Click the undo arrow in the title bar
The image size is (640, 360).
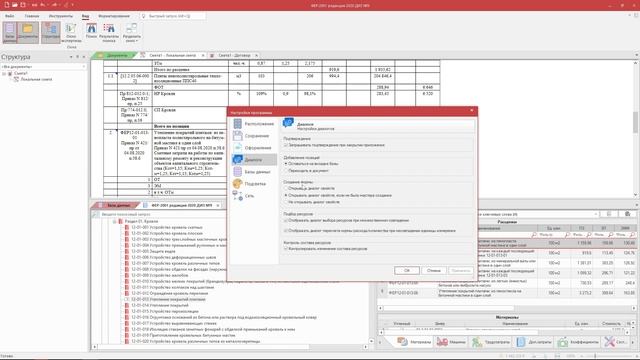[43, 5]
